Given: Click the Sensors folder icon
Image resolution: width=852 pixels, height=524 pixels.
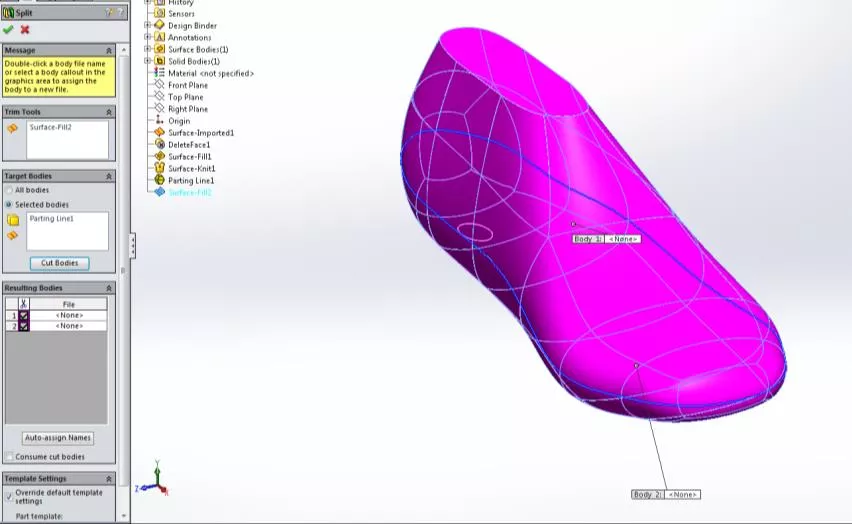Looking at the screenshot, I should click(159, 13).
